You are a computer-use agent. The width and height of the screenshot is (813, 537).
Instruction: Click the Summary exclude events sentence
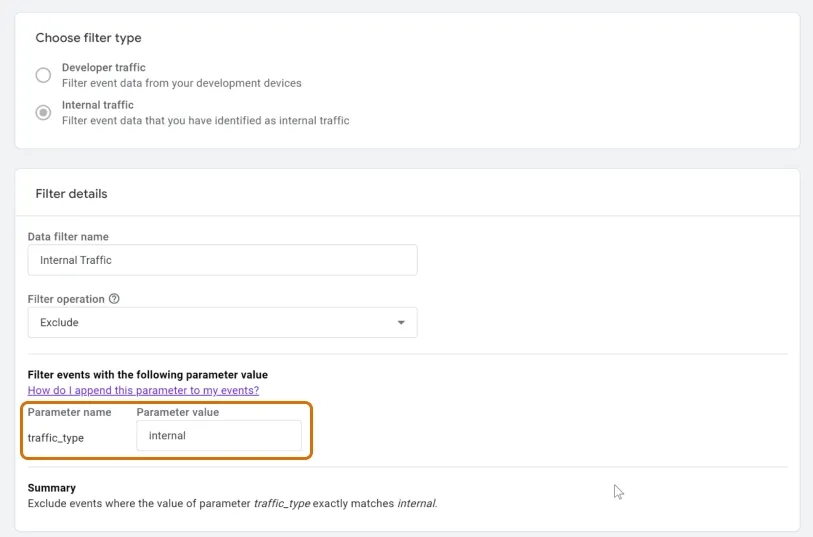[x=232, y=503]
